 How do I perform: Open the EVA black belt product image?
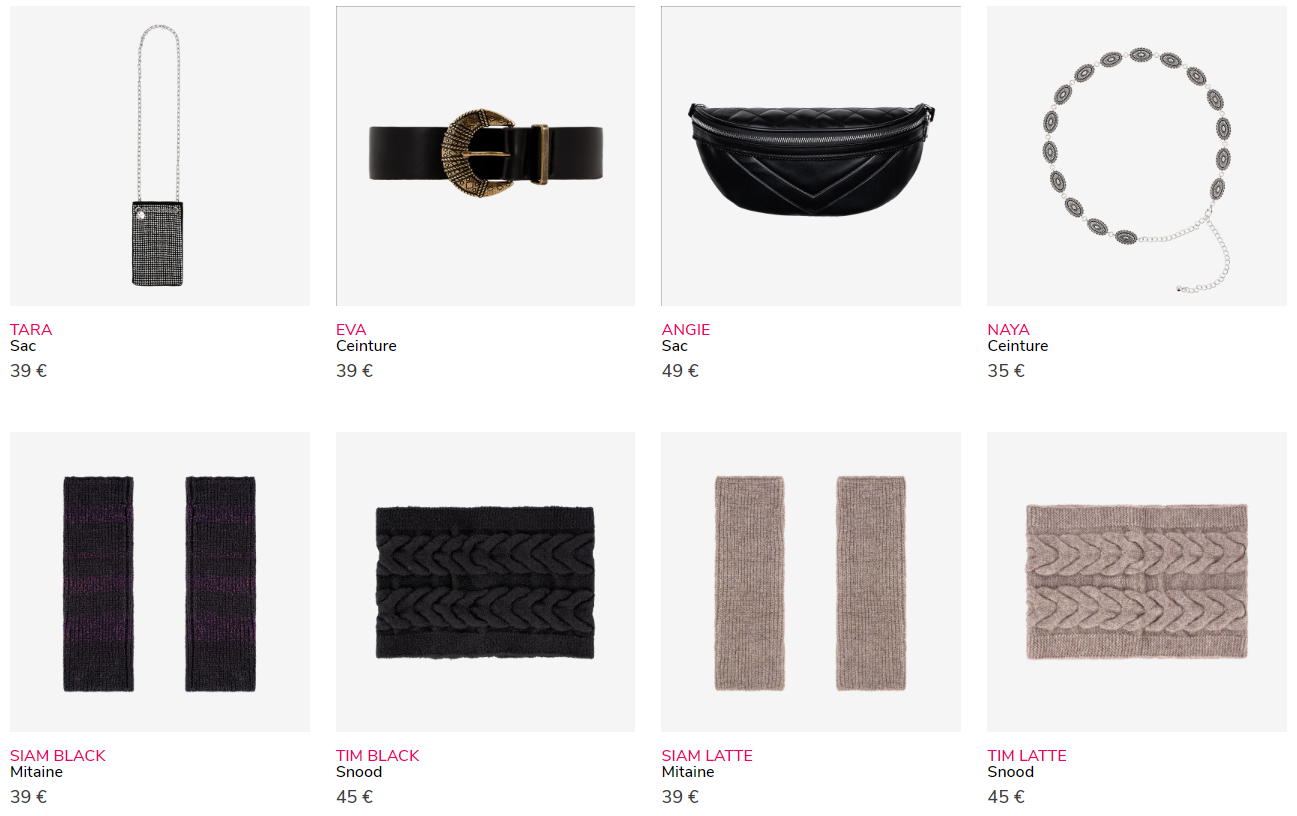coord(485,156)
